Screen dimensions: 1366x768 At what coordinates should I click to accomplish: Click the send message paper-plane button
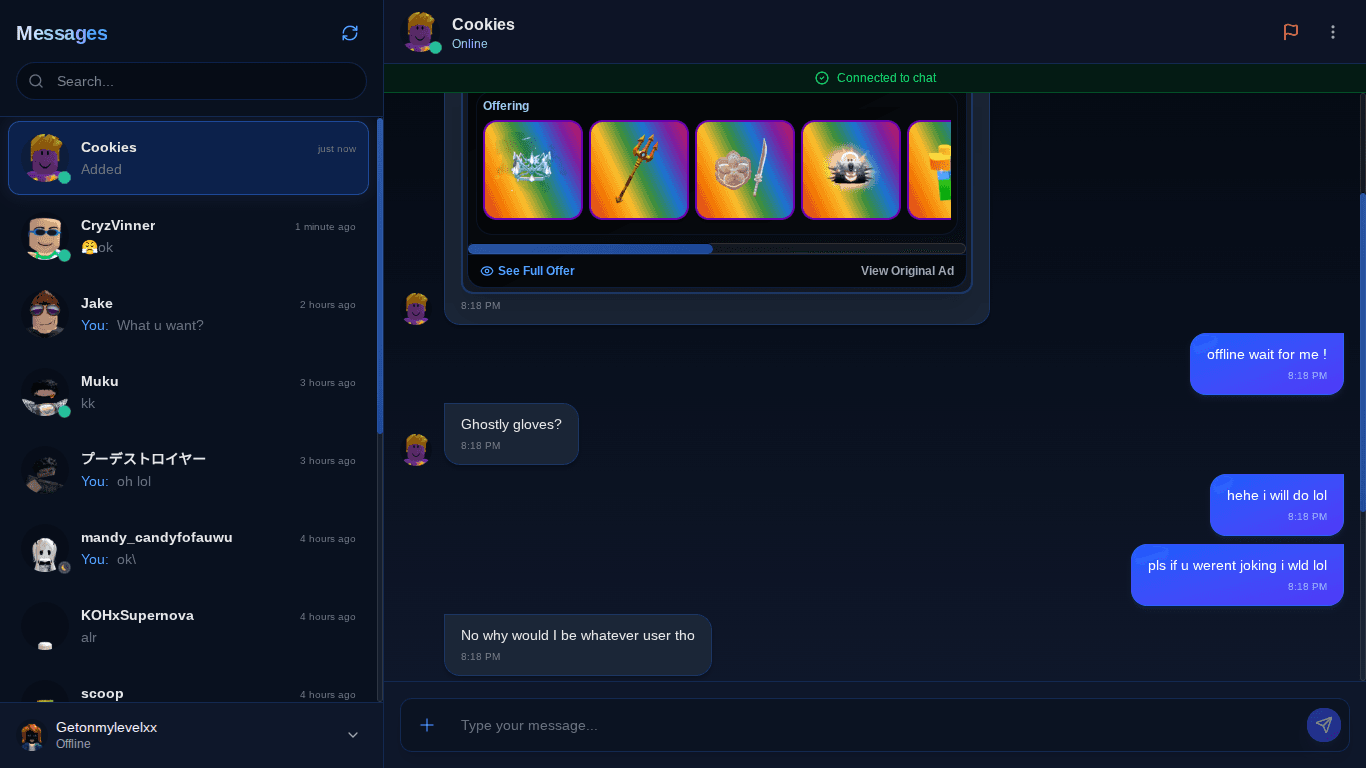(x=1324, y=725)
